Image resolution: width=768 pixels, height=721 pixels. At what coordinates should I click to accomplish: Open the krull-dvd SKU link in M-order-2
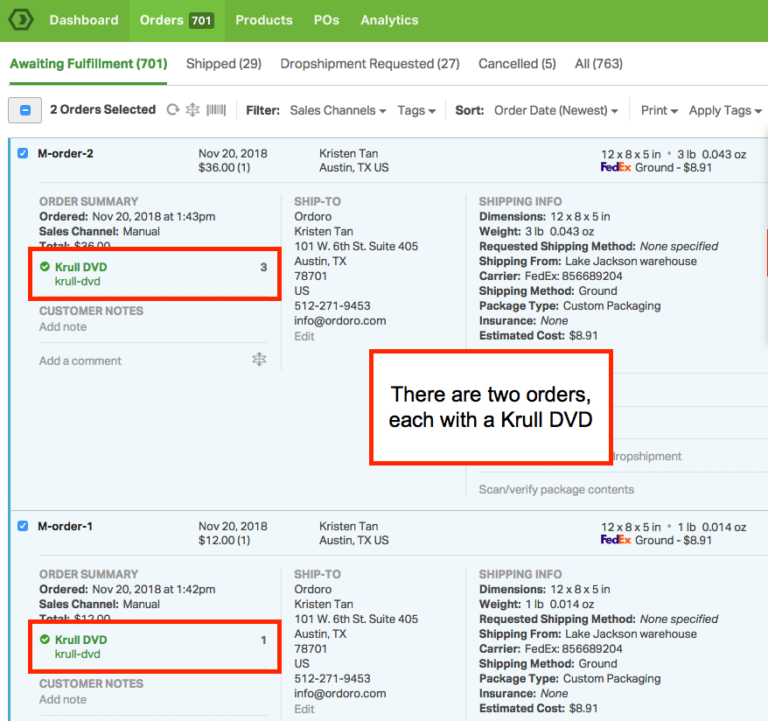77,282
